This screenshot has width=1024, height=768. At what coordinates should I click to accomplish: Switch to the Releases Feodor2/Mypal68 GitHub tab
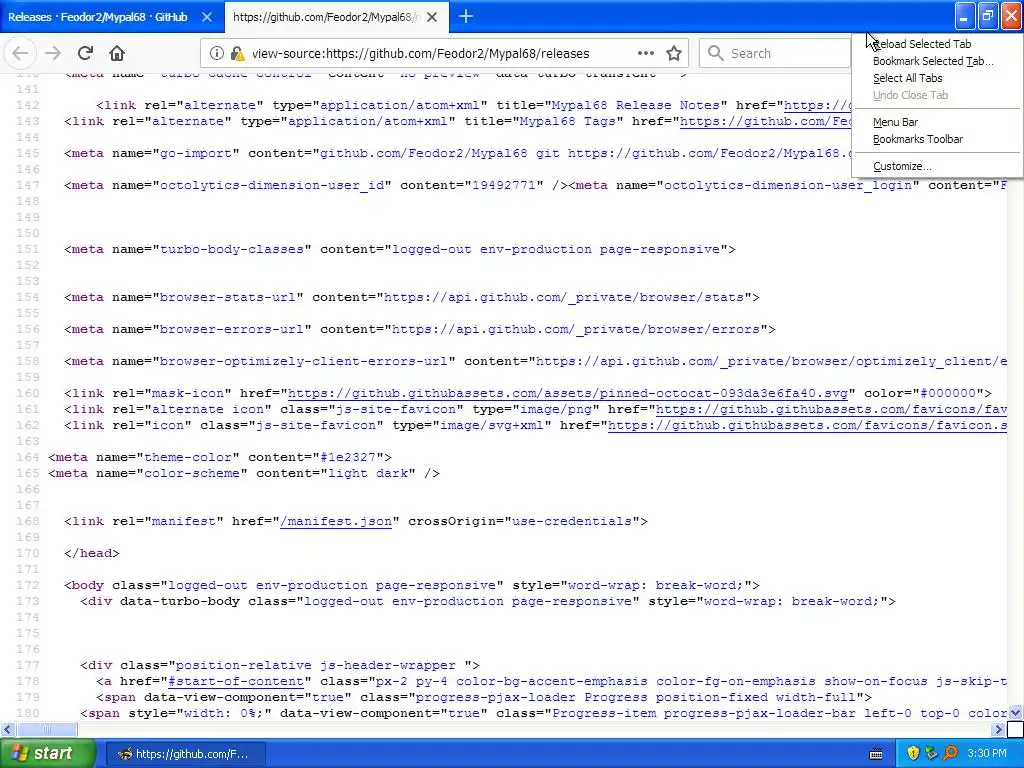pyautogui.click(x=98, y=17)
